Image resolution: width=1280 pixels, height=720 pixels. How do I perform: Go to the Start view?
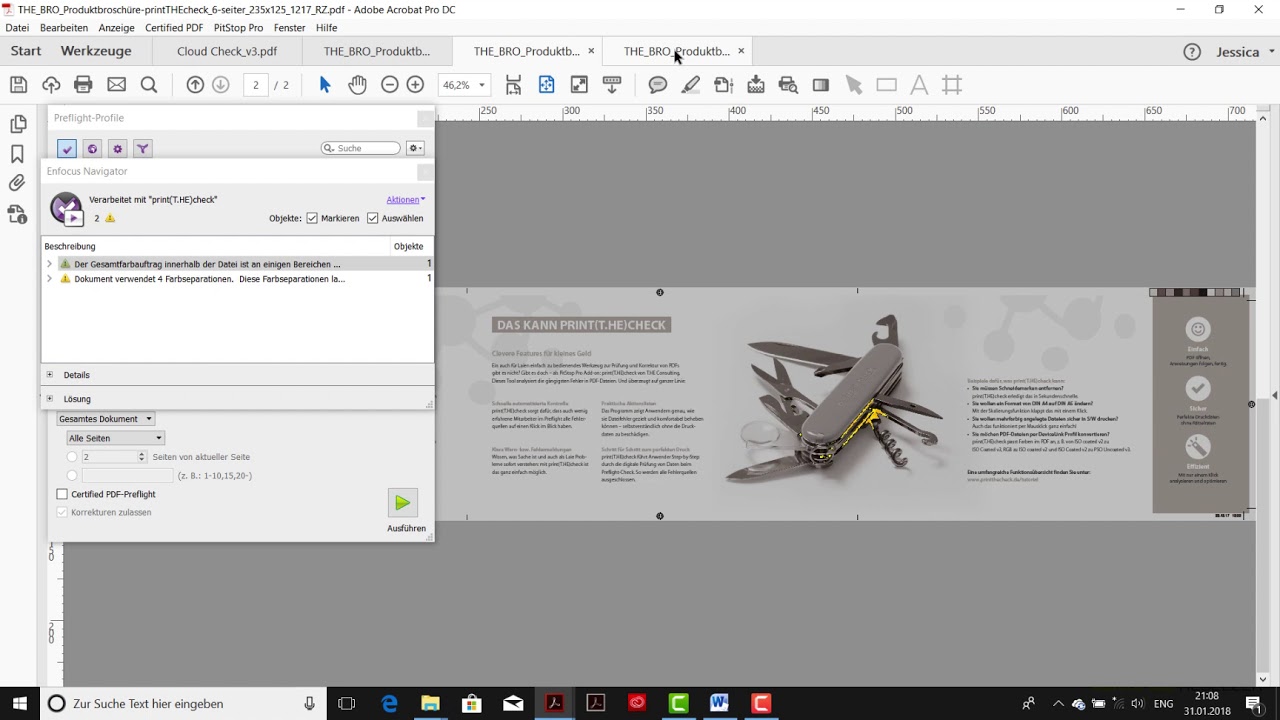26,52
